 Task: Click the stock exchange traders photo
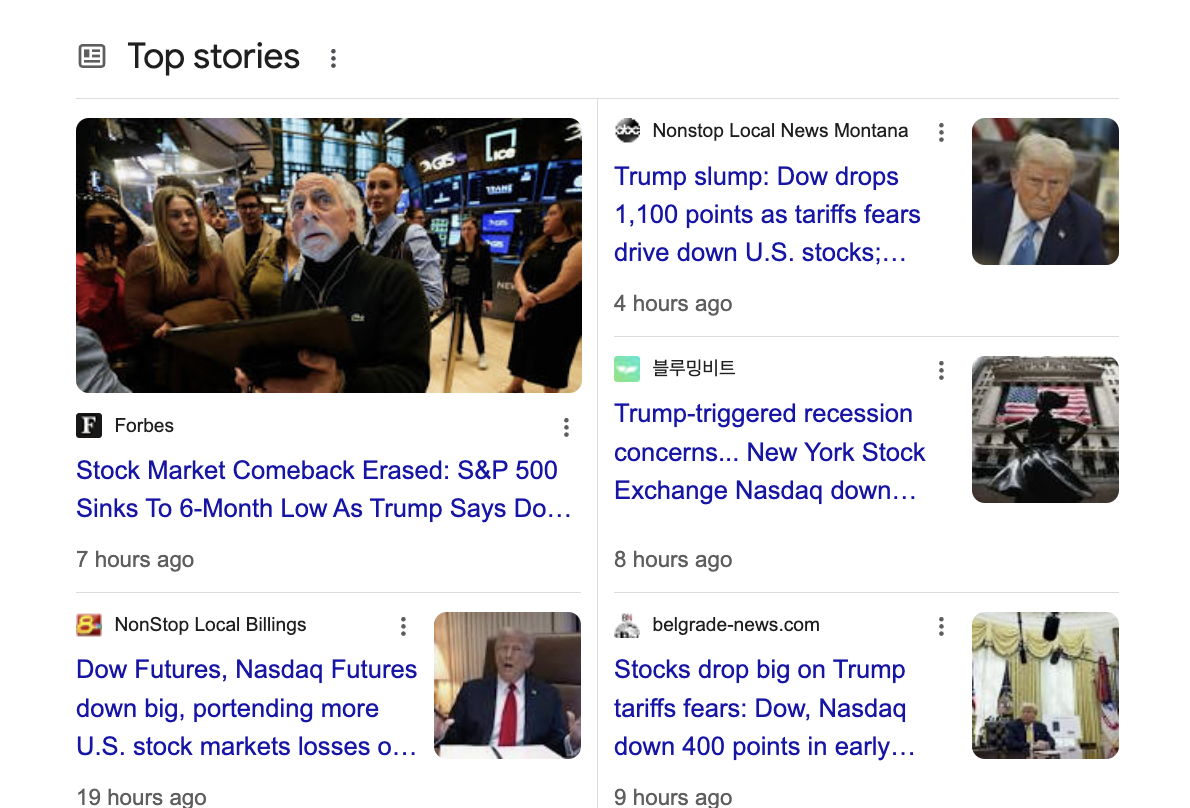[328, 255]
